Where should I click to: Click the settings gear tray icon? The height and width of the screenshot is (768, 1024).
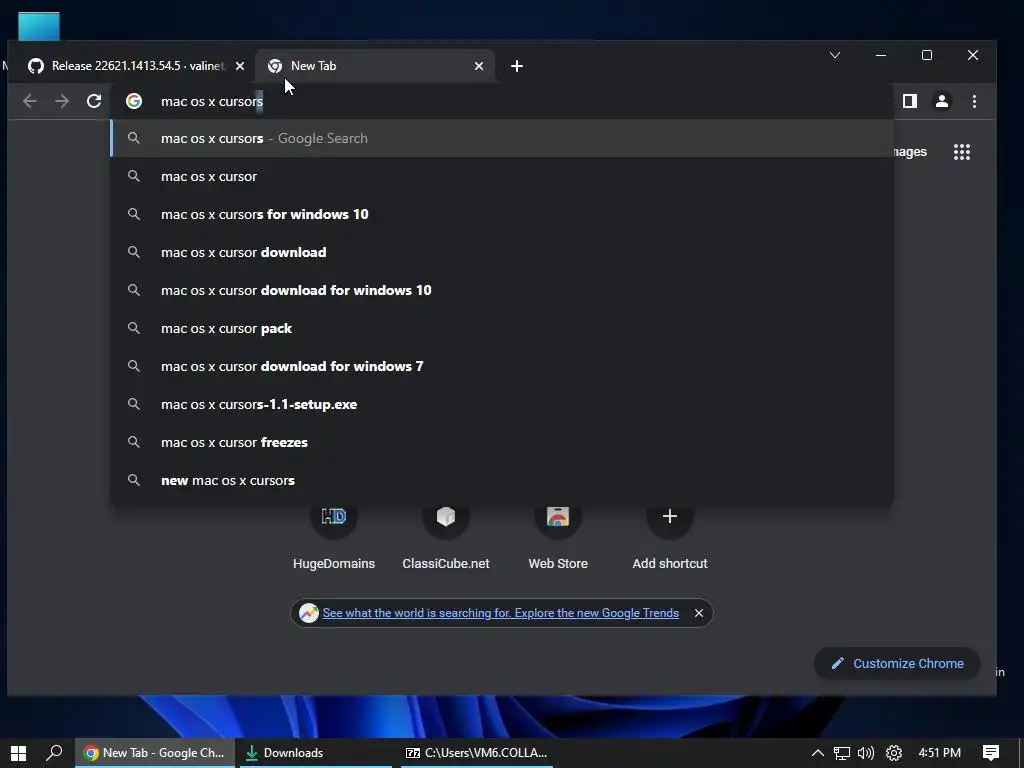[894, 753]
